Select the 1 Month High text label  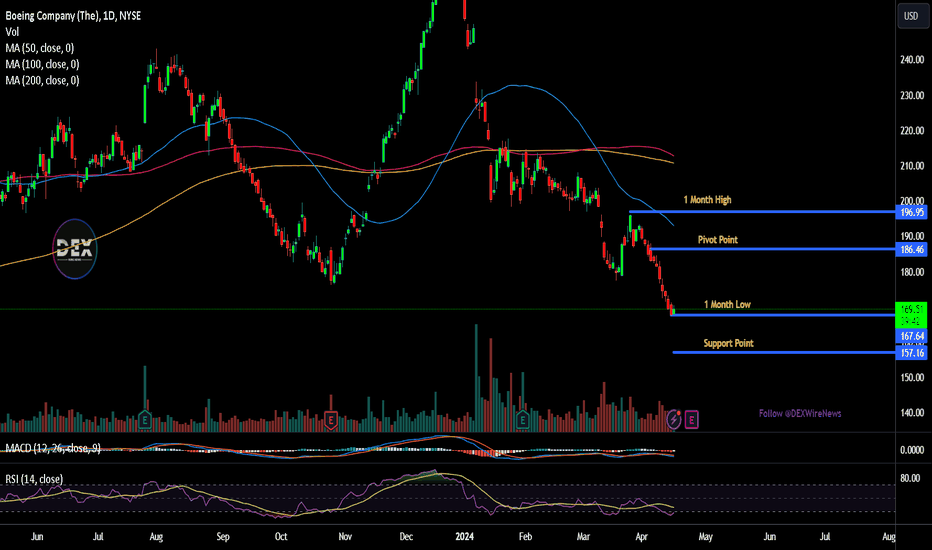click(x=707, y=200)
